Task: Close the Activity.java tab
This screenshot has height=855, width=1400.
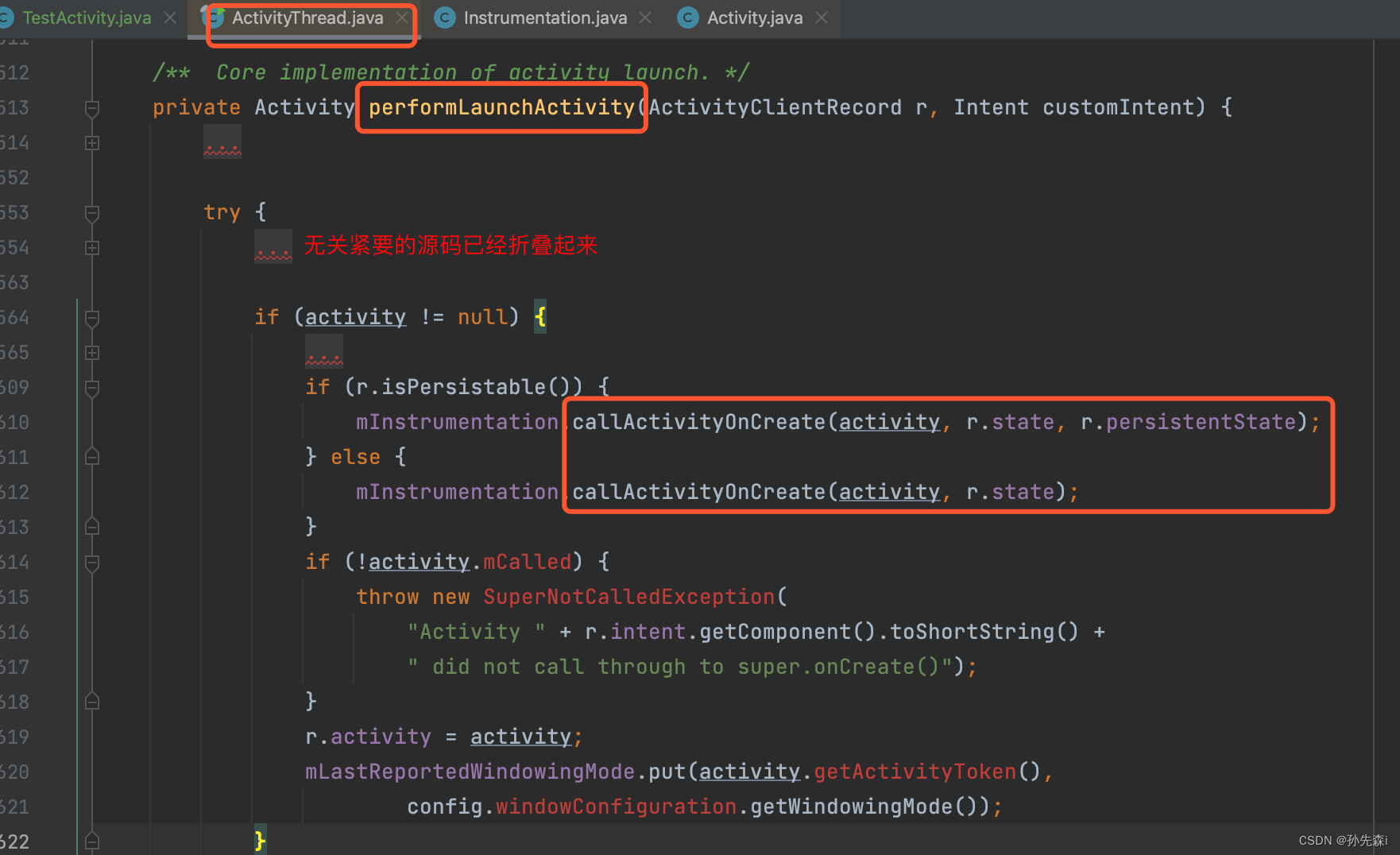Action: point(822,17)
